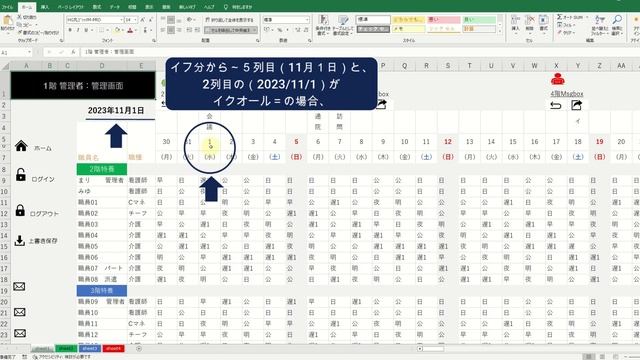Viewport: 640px width, 360px height.
Task: Open the font size combo box
Action: pos(131,20)
